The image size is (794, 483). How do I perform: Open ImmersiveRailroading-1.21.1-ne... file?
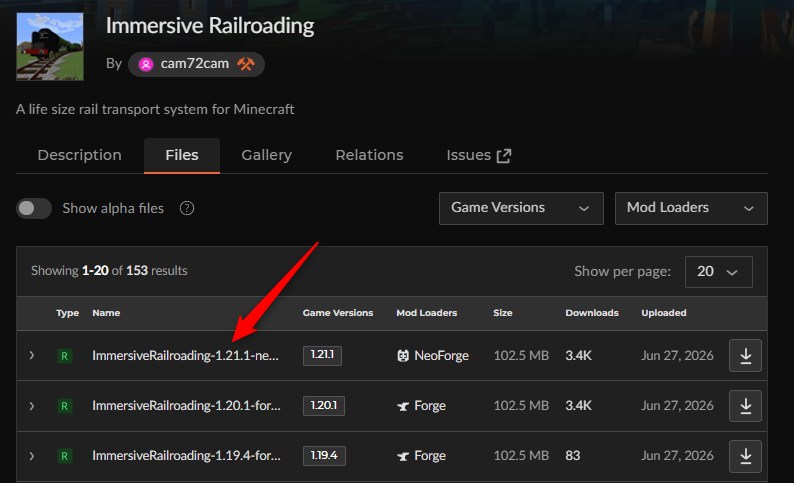(x=185, y=355)
